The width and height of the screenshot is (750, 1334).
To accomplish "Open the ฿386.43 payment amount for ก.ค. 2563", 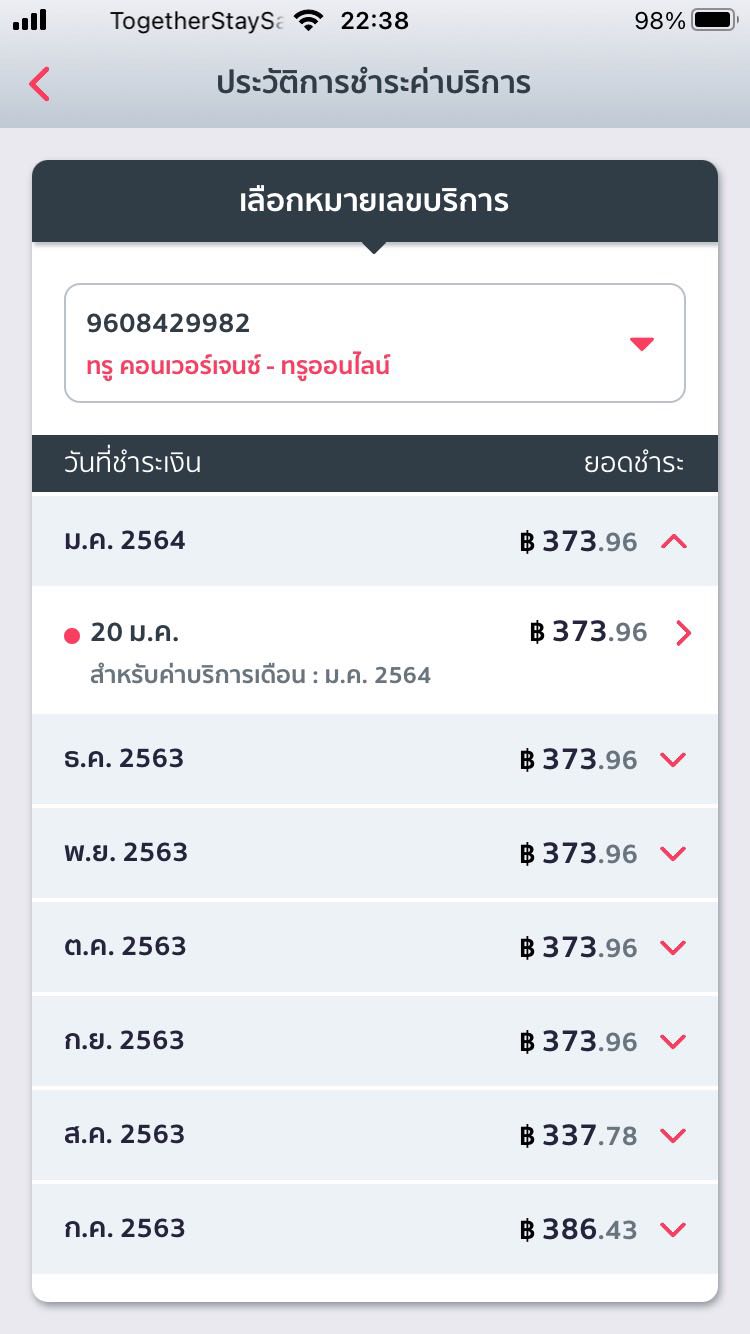I will coord(578,1230).
